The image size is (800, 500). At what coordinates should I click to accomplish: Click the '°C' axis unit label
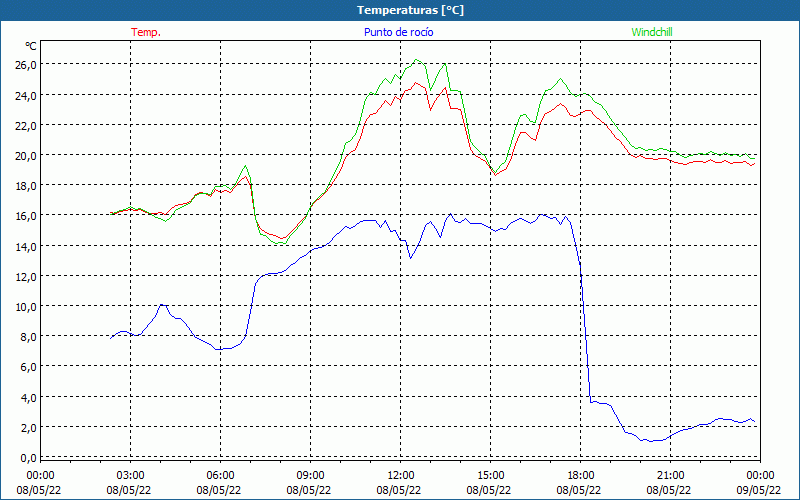tap(31, 46)
